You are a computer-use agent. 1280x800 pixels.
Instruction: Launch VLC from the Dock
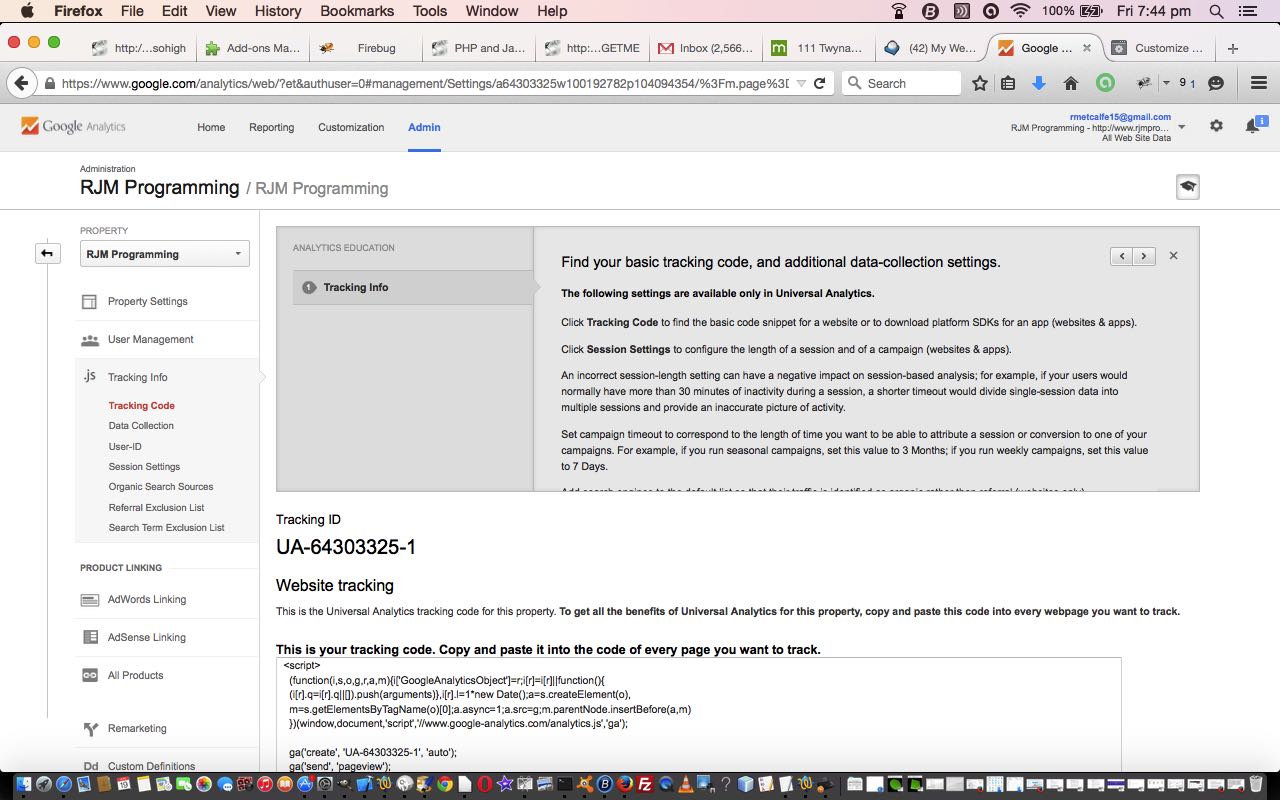click(x=685, y=785)
